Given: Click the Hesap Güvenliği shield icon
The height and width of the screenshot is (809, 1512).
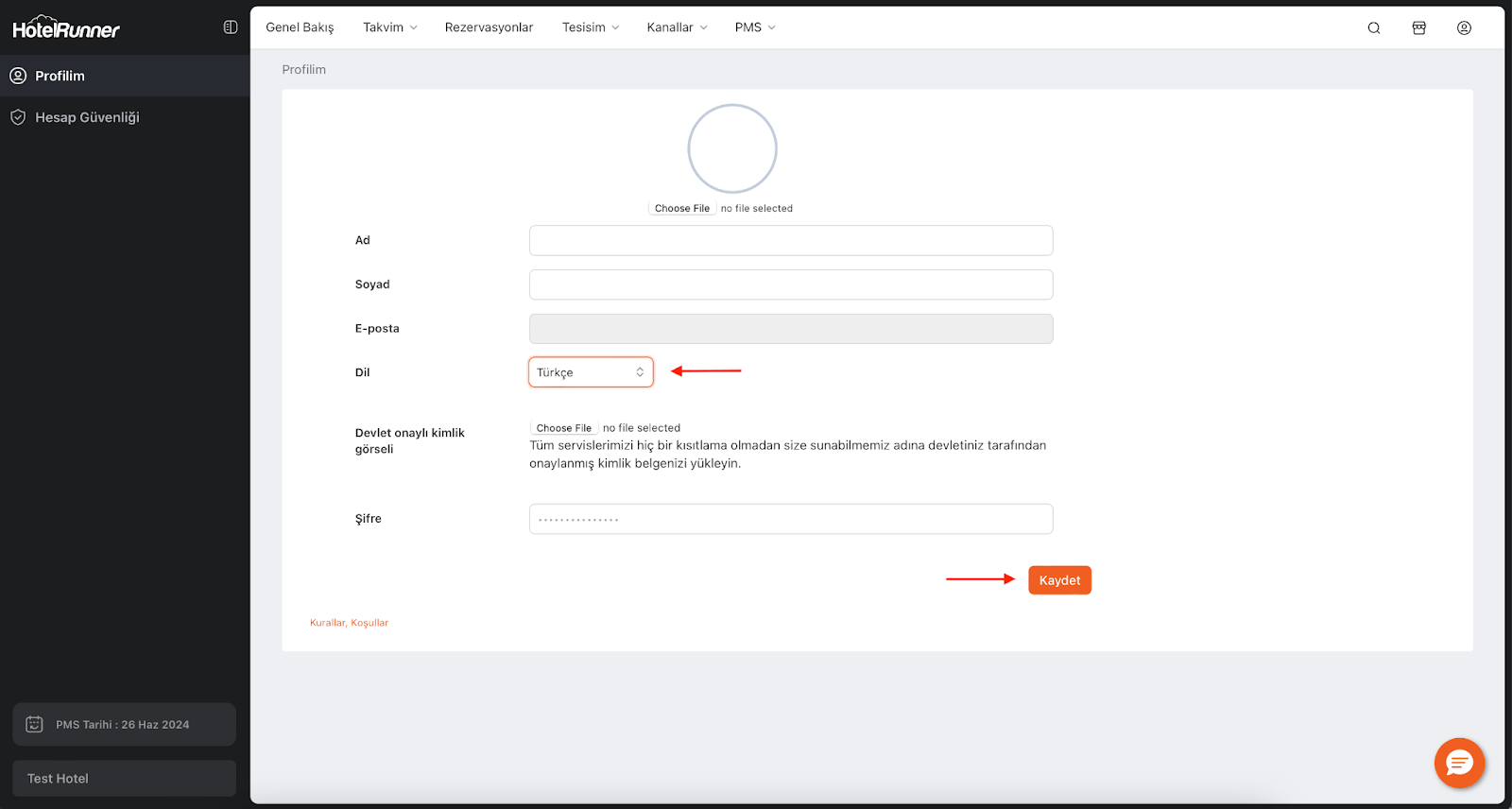Looking at the screenshot, I should coord(18,117).
